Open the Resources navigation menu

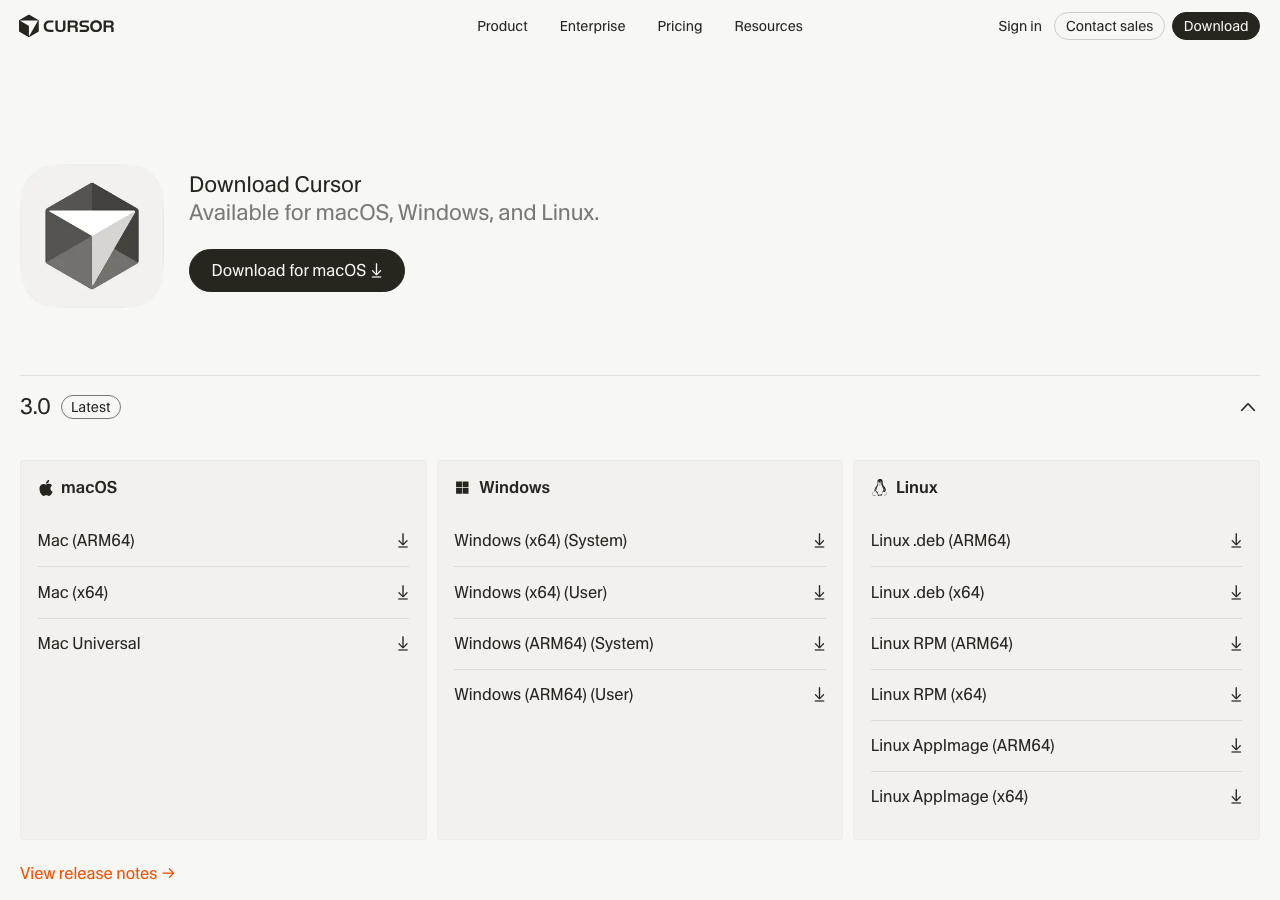coord(768,26)
